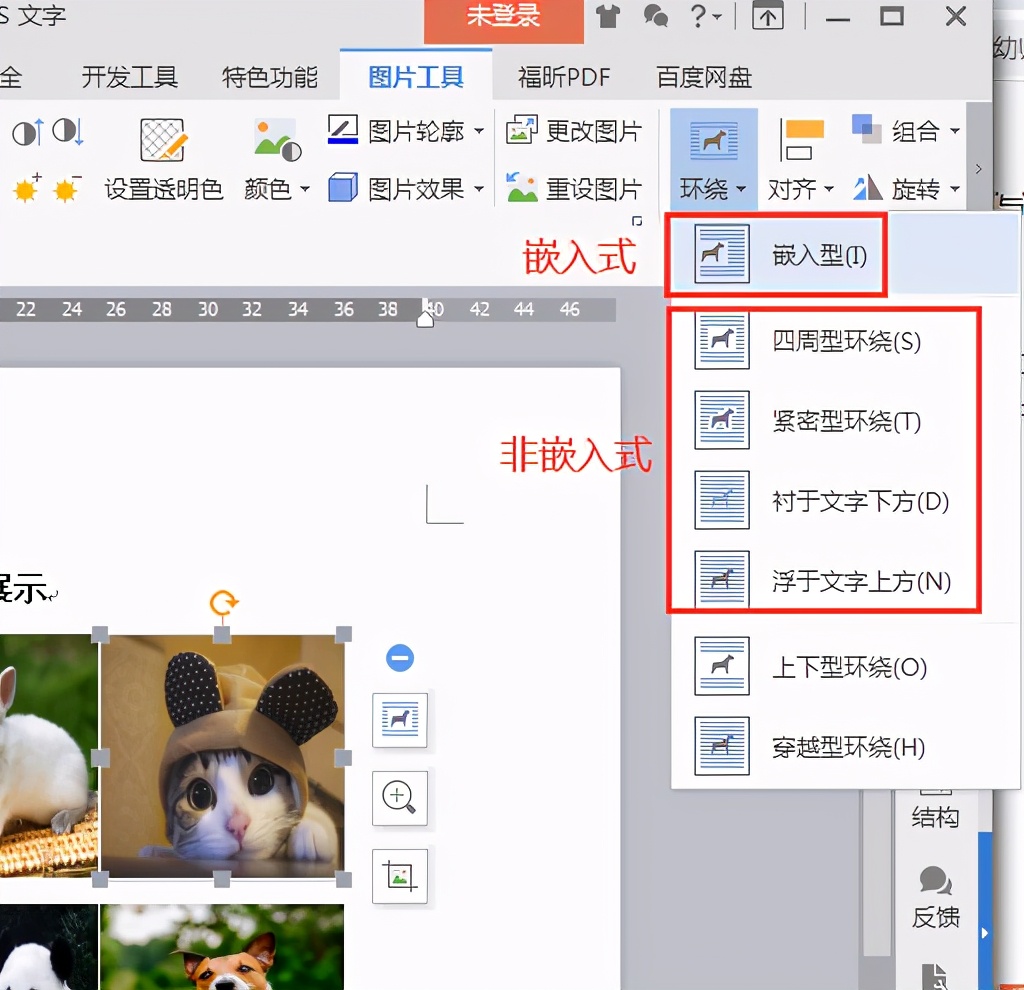Select 嵌入型 wrapping mode
This screenshot has width=1024, height=990.
tap(790, 255)
